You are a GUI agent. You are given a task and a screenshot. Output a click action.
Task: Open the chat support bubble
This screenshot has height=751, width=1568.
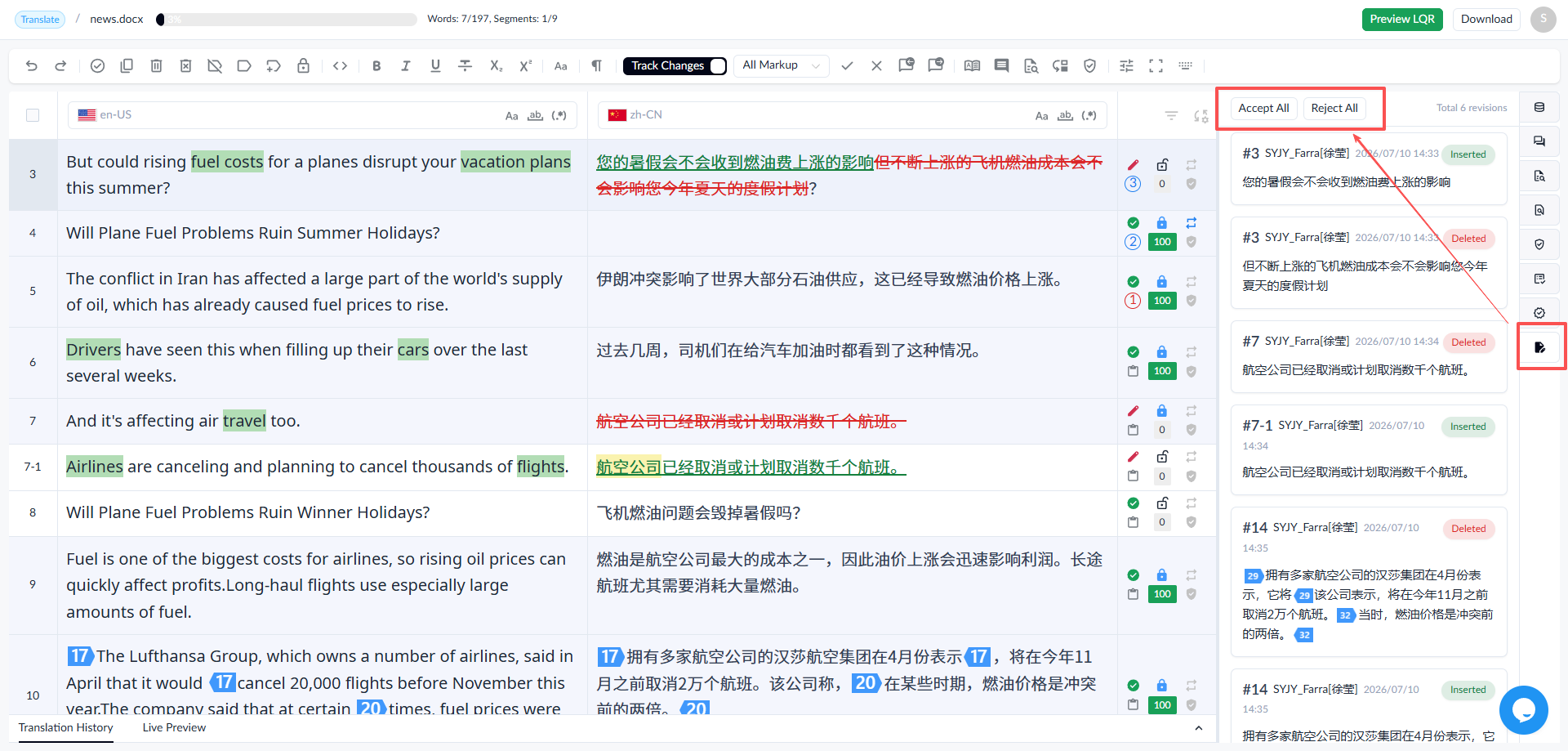[x=1523, y=709]
